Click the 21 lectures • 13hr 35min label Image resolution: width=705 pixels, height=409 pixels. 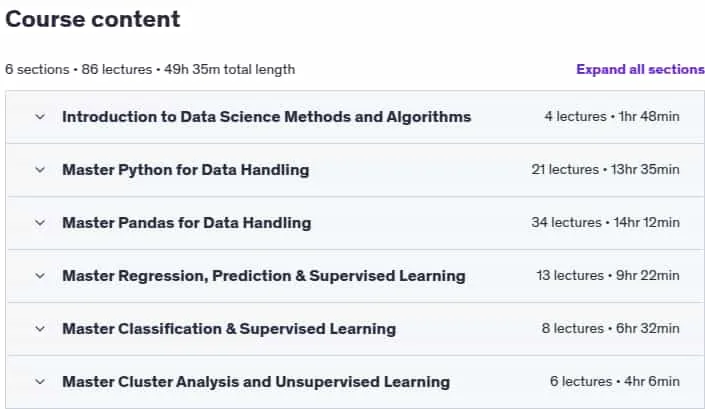pos(606,169)
